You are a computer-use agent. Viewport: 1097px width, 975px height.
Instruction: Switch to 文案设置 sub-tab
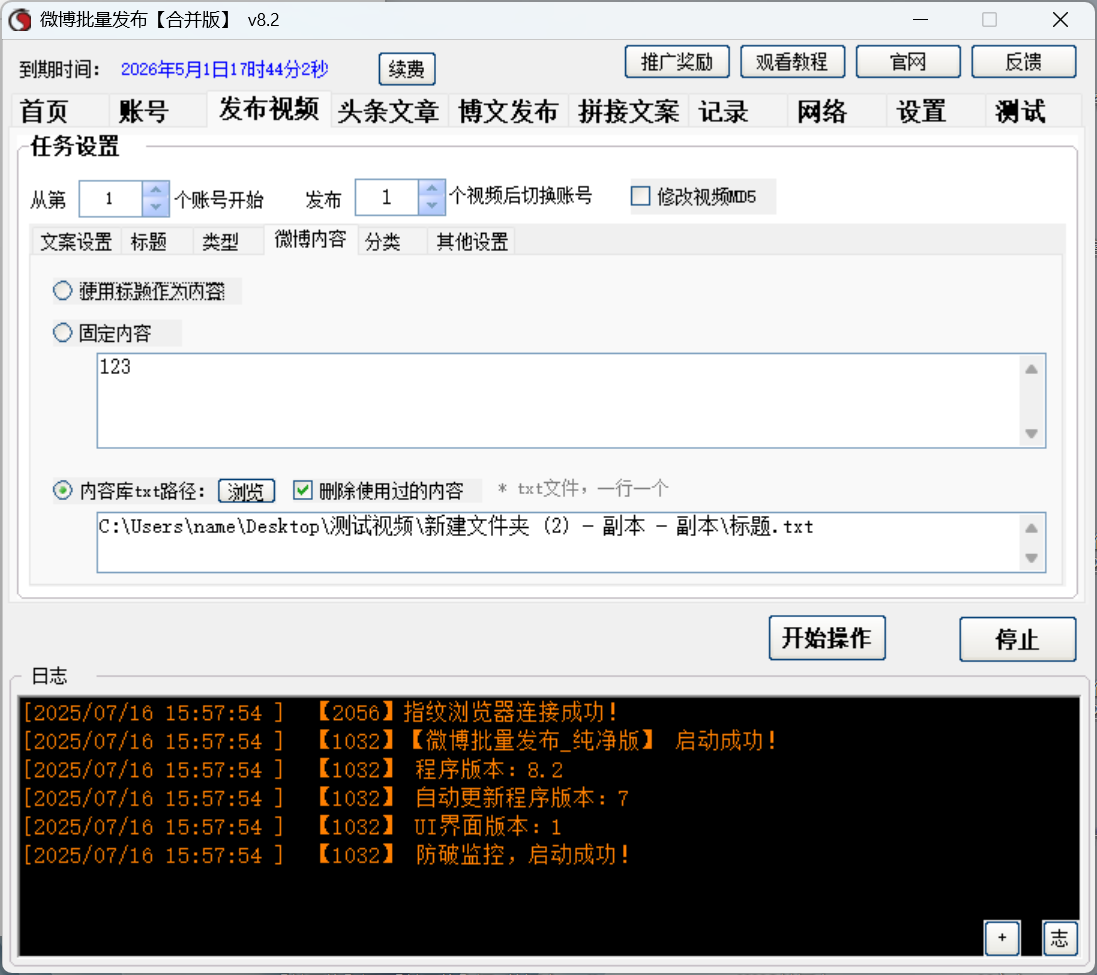tap(76, 241)
